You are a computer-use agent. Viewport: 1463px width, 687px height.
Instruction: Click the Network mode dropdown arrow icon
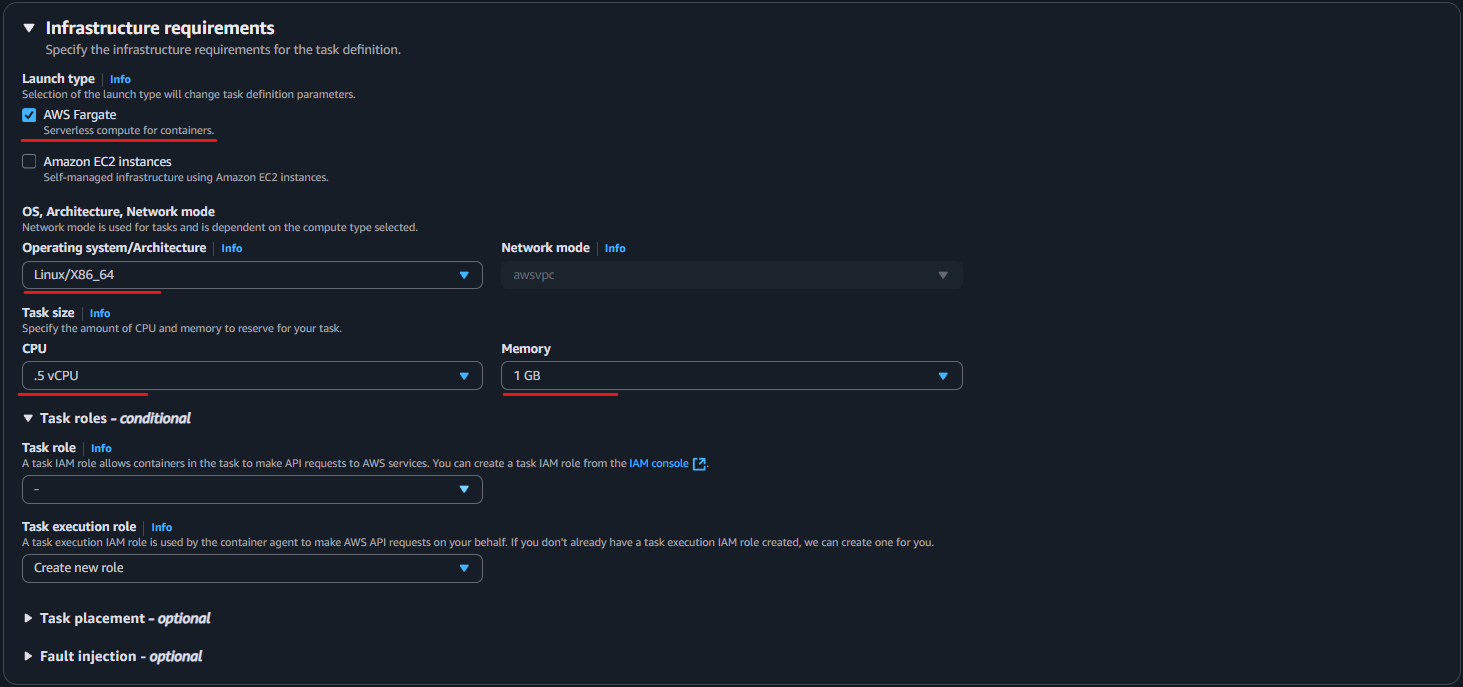tap(941, 274)
